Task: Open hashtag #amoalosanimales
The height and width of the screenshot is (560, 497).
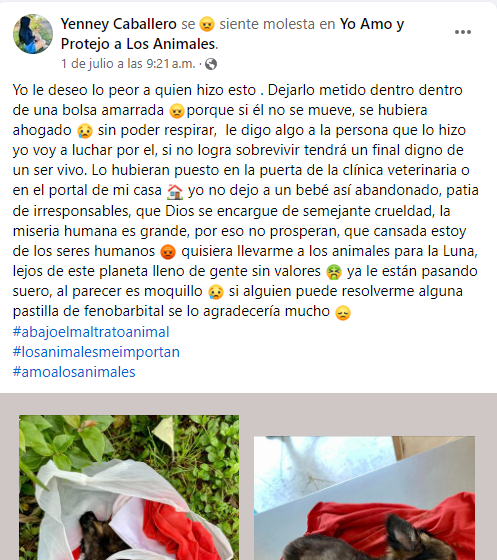Action: pos(74,372)
